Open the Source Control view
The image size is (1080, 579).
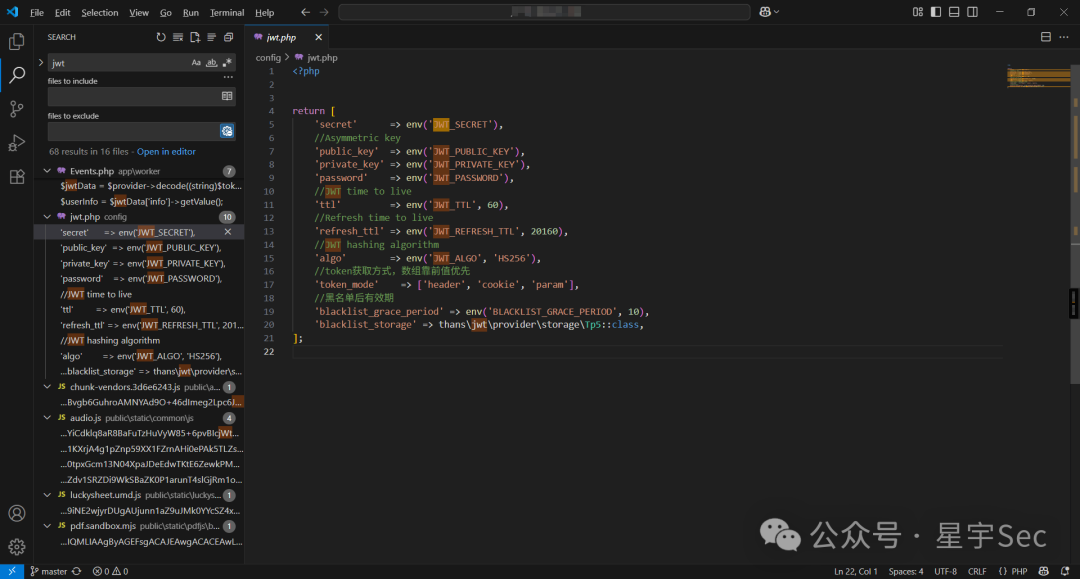17,109
